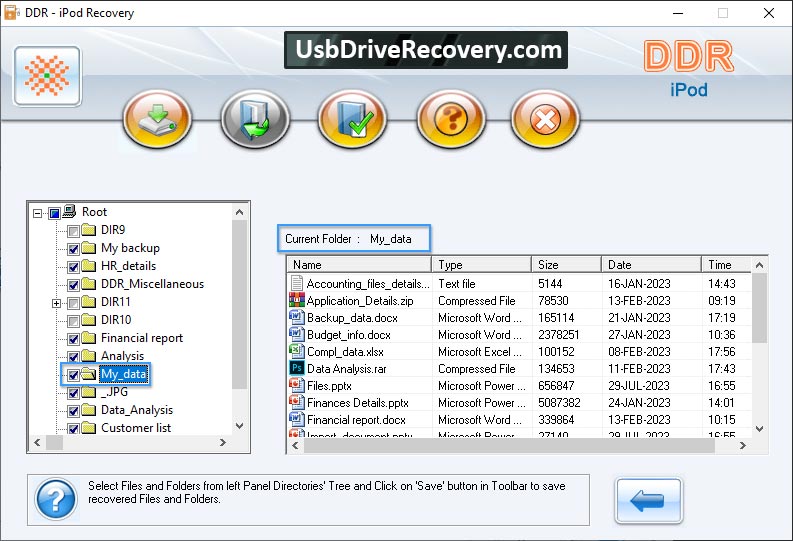Image resolution: width=793 pixels, height=541 pixels.
Task: Click the Compressed File type of Data Analysis.rar
Action: [476, 369]
